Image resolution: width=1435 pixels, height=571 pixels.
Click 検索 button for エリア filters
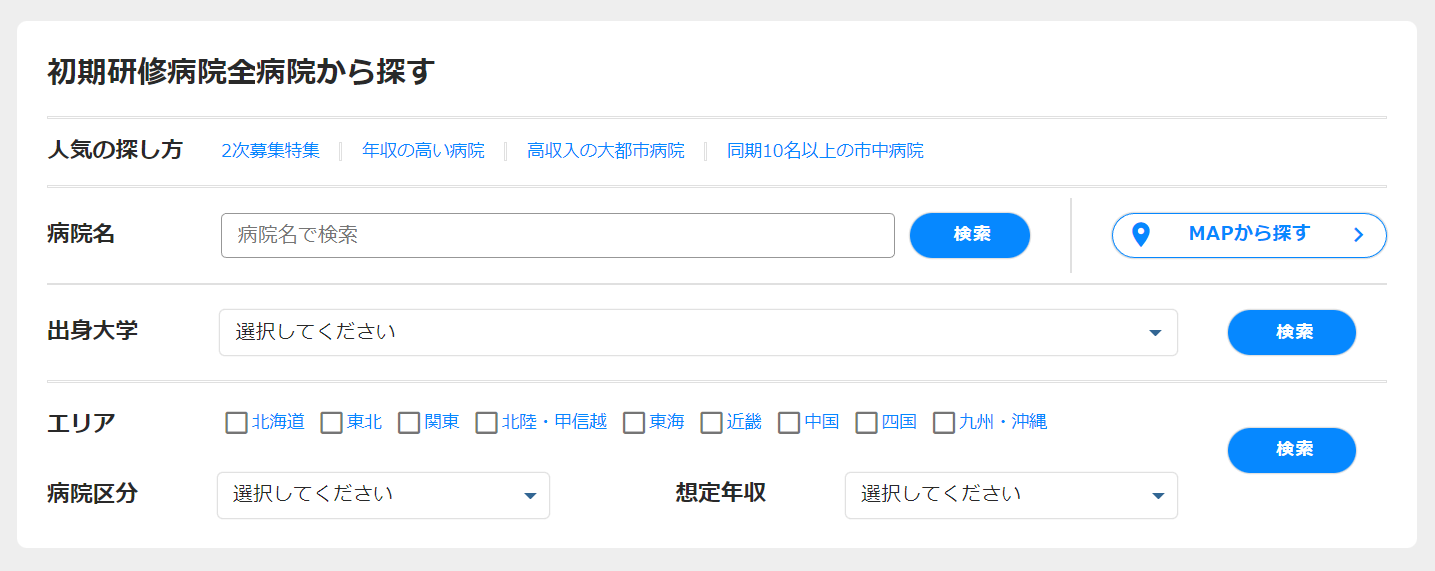point(1292,450)
